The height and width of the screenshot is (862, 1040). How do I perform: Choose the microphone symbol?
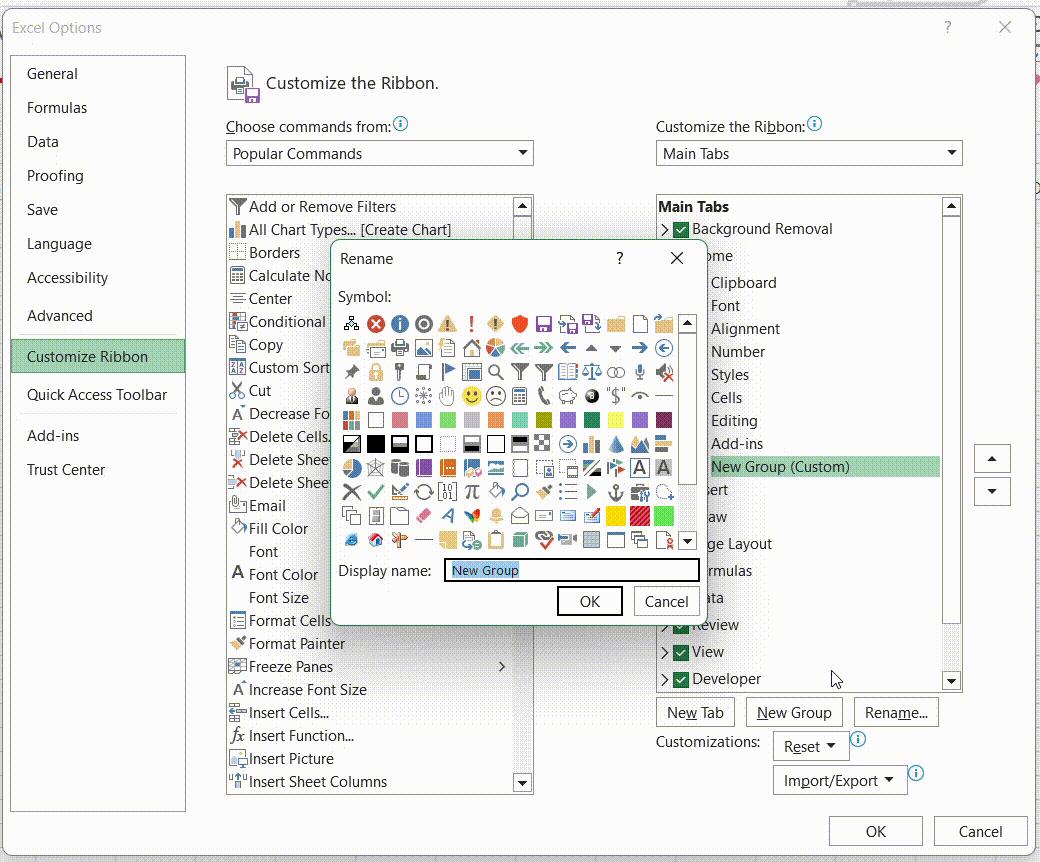click(639, 372)
